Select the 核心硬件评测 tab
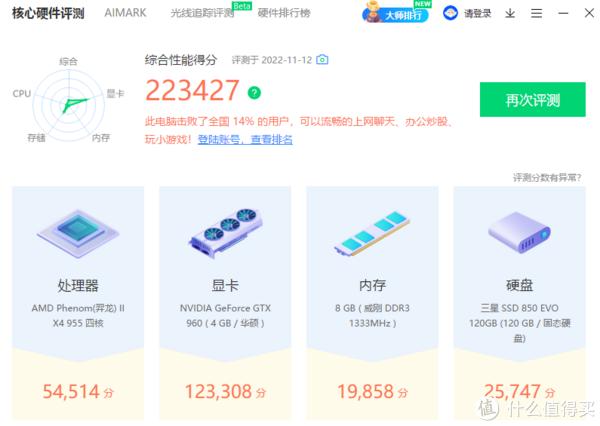600x426 pixels. point(48,13)
